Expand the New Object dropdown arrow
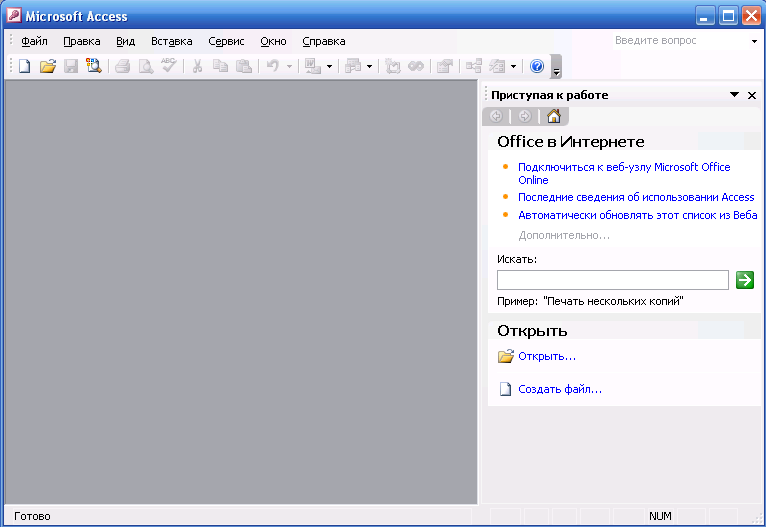 [513, 66]
